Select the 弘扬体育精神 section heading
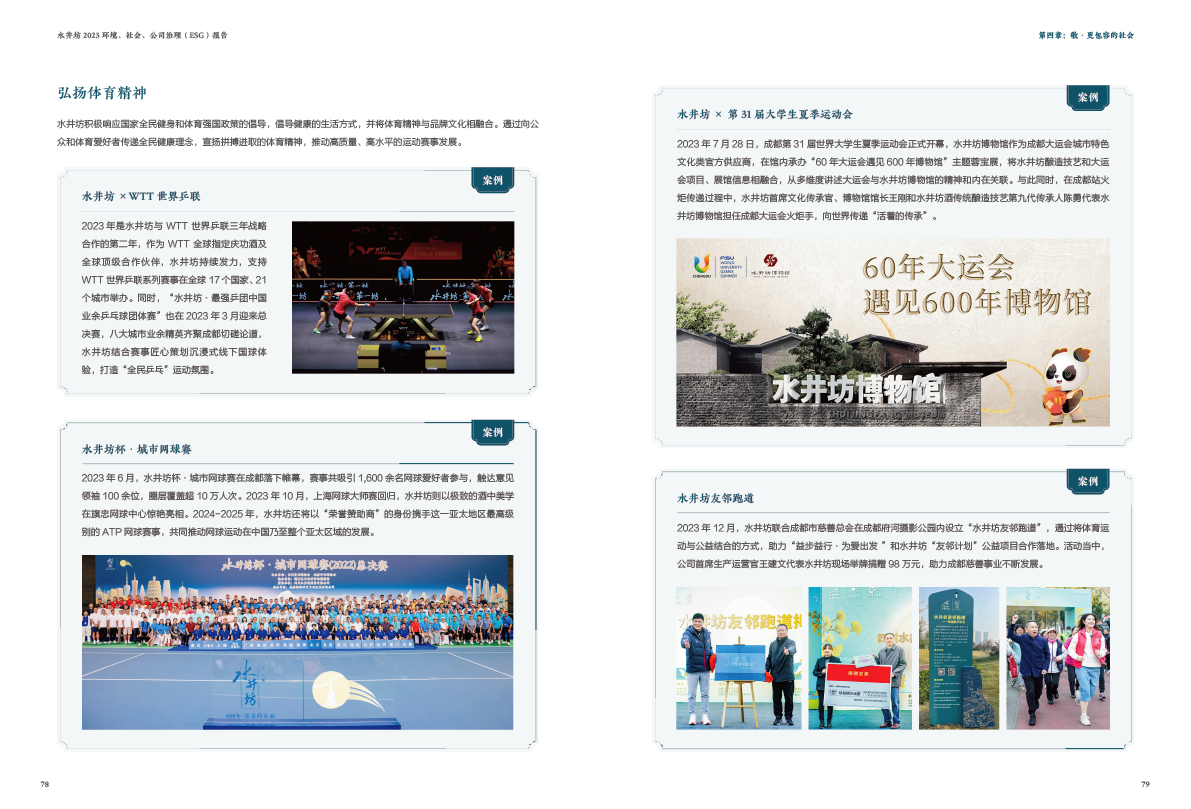This screenshot has height=809, width=1191. (x=102, y=93)
